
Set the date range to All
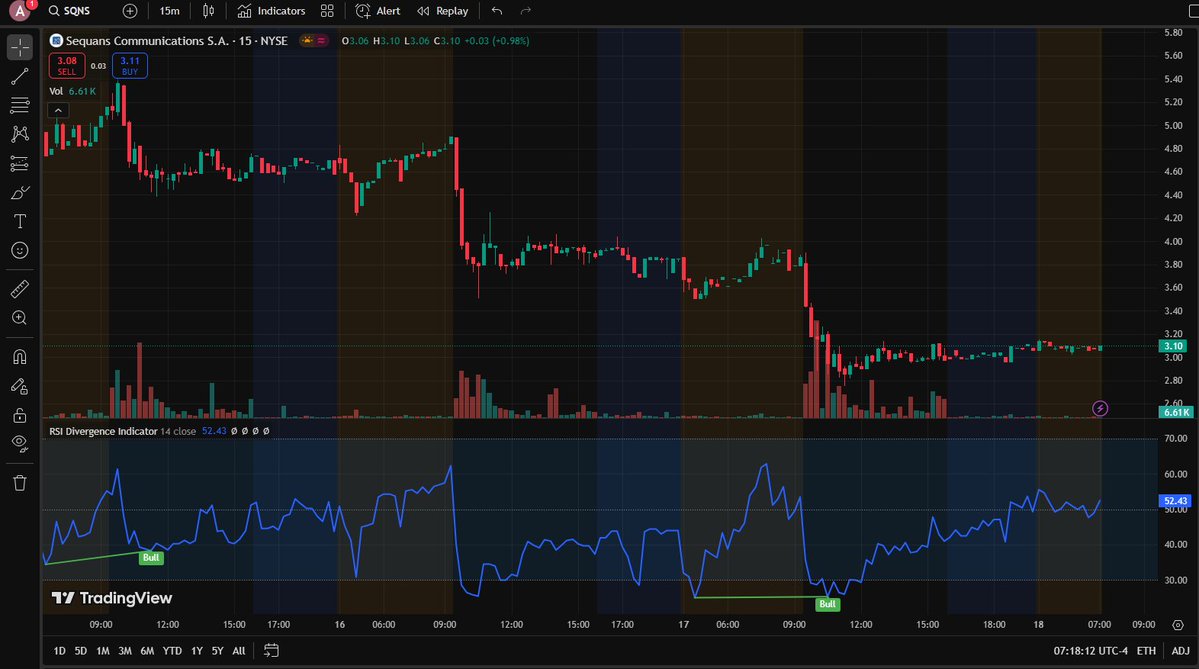click(x=239, y=651)
